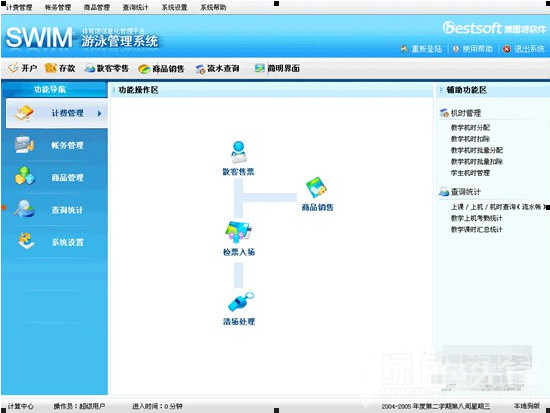
Task: Open the 查询统计 top menu
Action: point(135,7)
